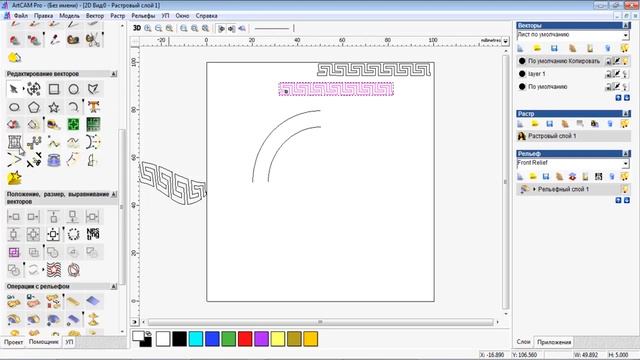Open the ruler units dropdown arrow
The width and height of the screenshot is (640, 360).
click(505, 41)
